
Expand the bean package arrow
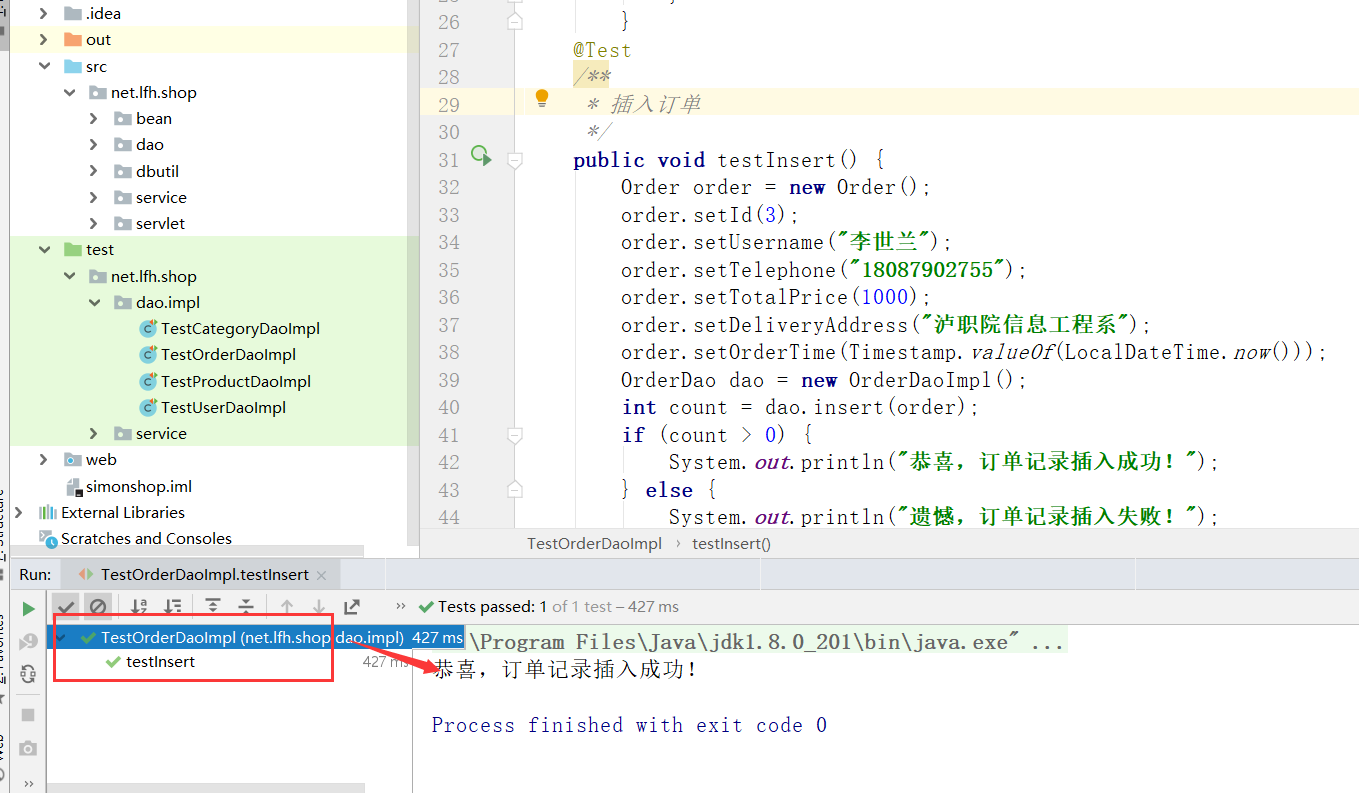click(x=94, y=118)
